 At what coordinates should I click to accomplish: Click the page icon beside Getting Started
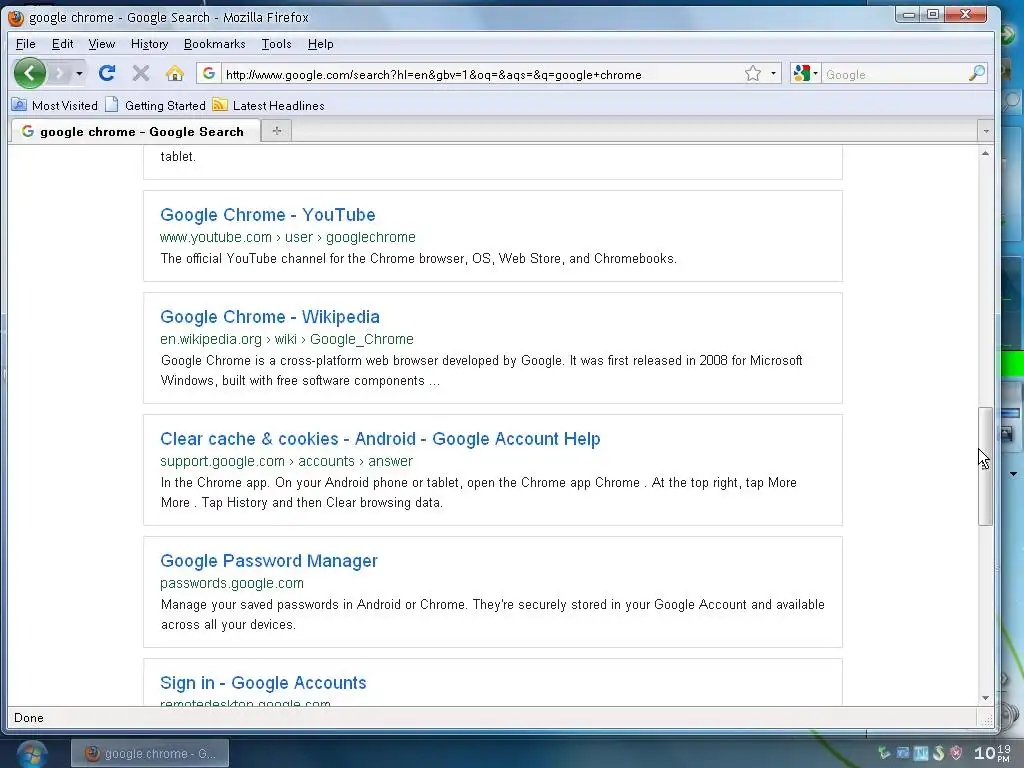pos(112,104)
